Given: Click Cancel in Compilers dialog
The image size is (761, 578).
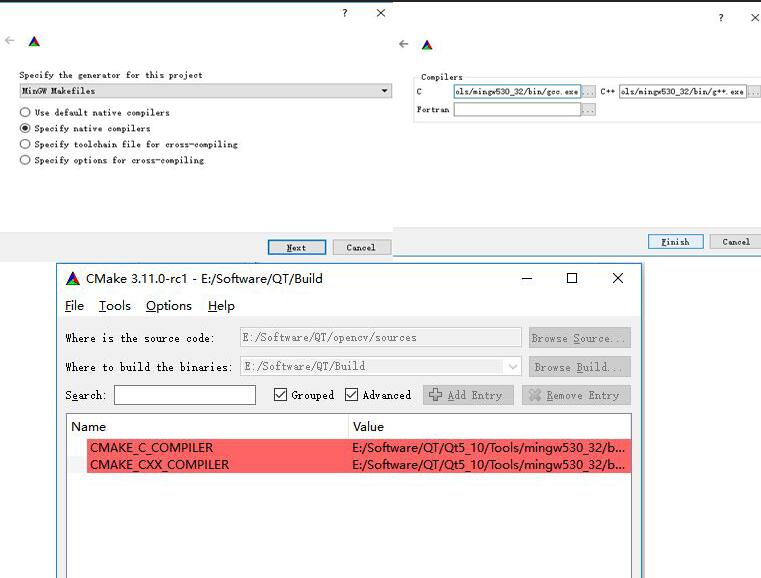Looking at the screenshot, I should [736, 242].
